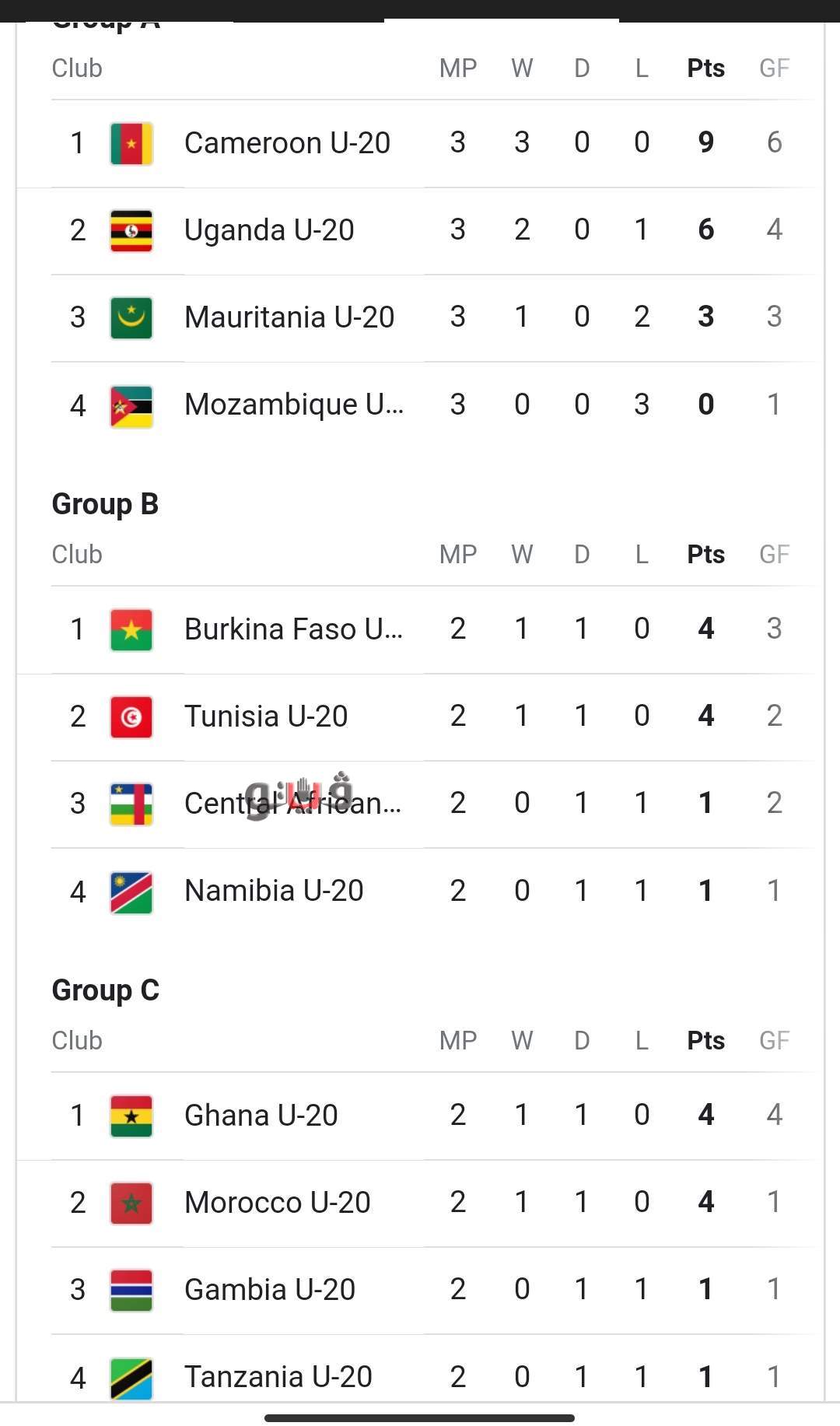This screenshot has height=1426, width=840.
Task: Select the Ghana U-20 team name
Action: pos(261,1116)
